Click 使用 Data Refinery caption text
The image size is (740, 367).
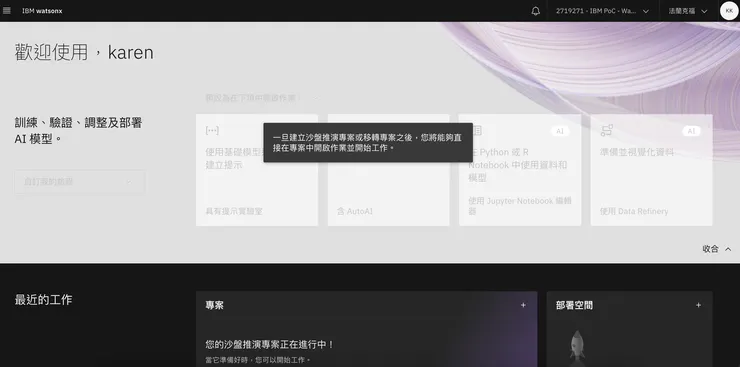[634, 211]
